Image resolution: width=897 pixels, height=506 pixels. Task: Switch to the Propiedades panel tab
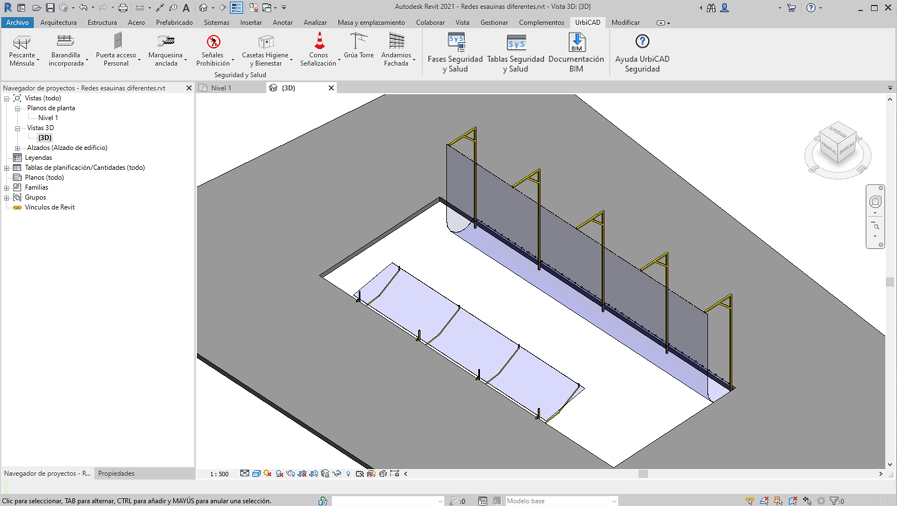tap(116, 474)
